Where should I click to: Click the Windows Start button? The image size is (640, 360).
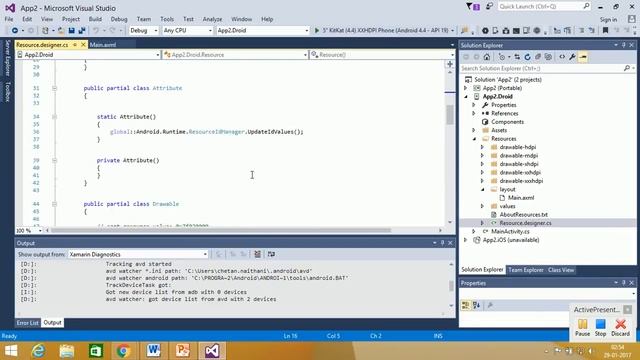(11, 351)
